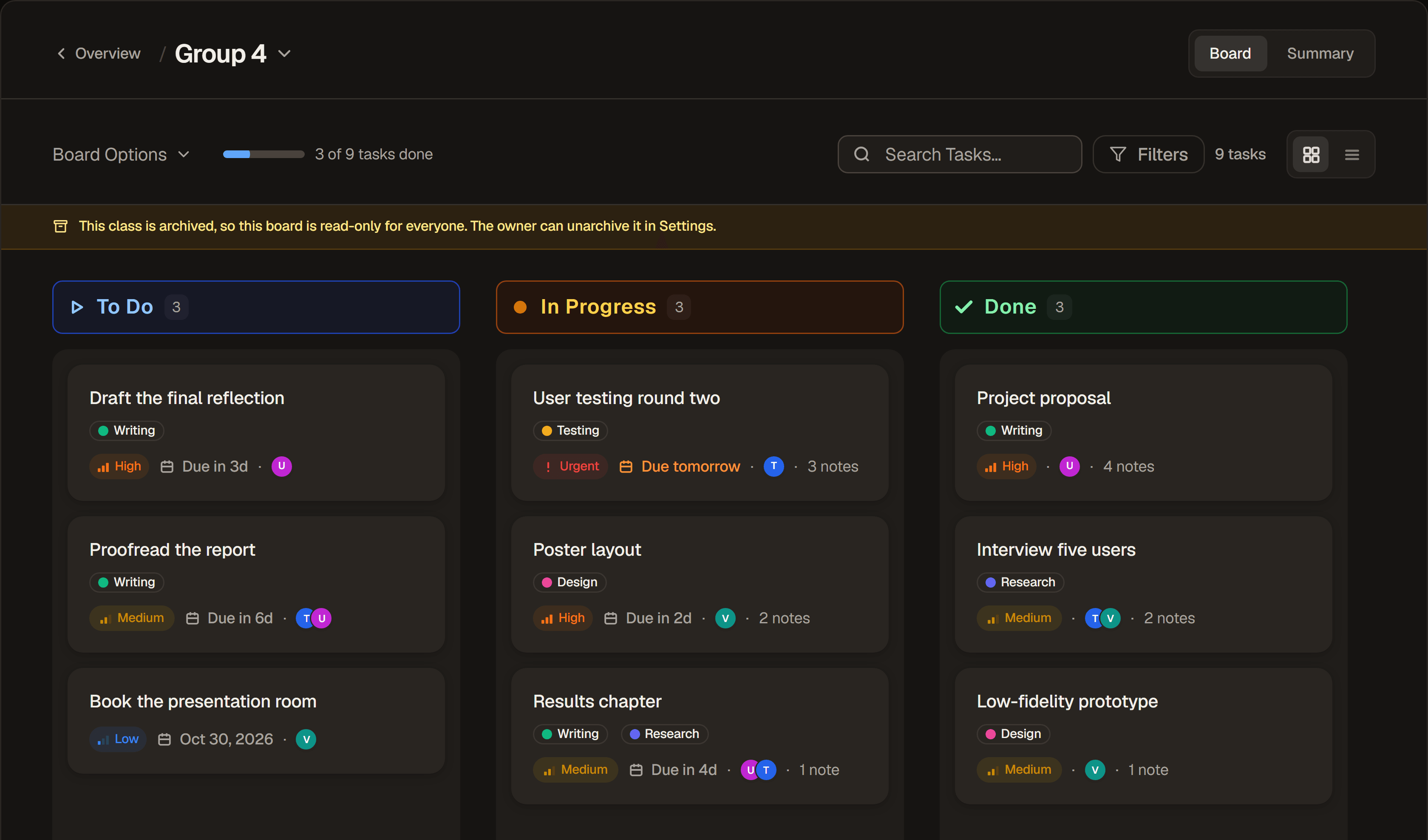1428x840 pixels.
Task: Open the Interview five users card title
Action: [x=1056, y=549]
